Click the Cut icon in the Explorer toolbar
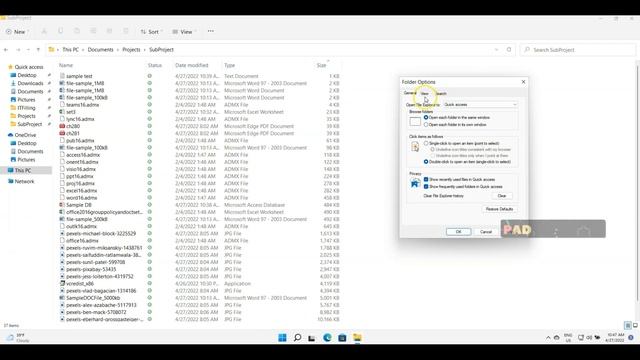 pos(44,31)
